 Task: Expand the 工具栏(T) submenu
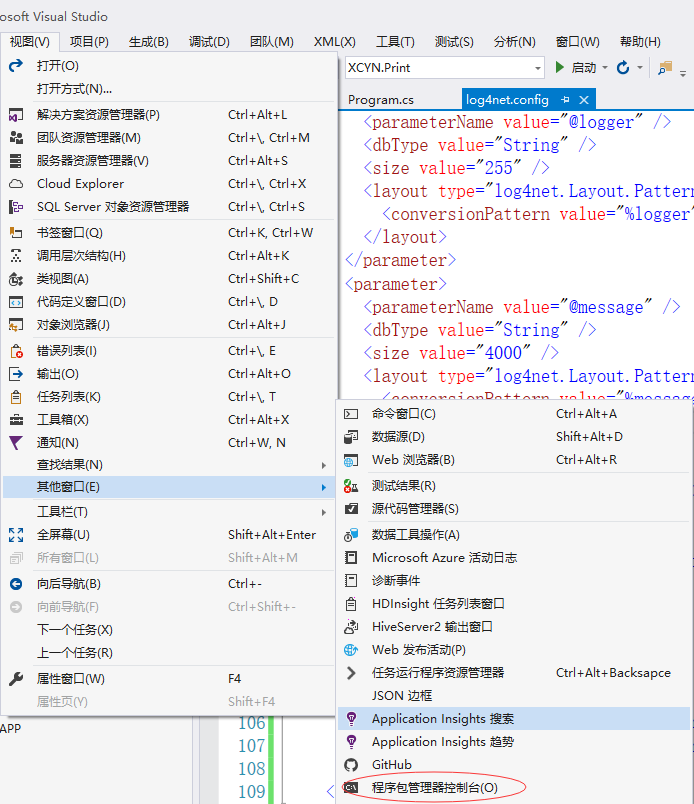(324, 512)
